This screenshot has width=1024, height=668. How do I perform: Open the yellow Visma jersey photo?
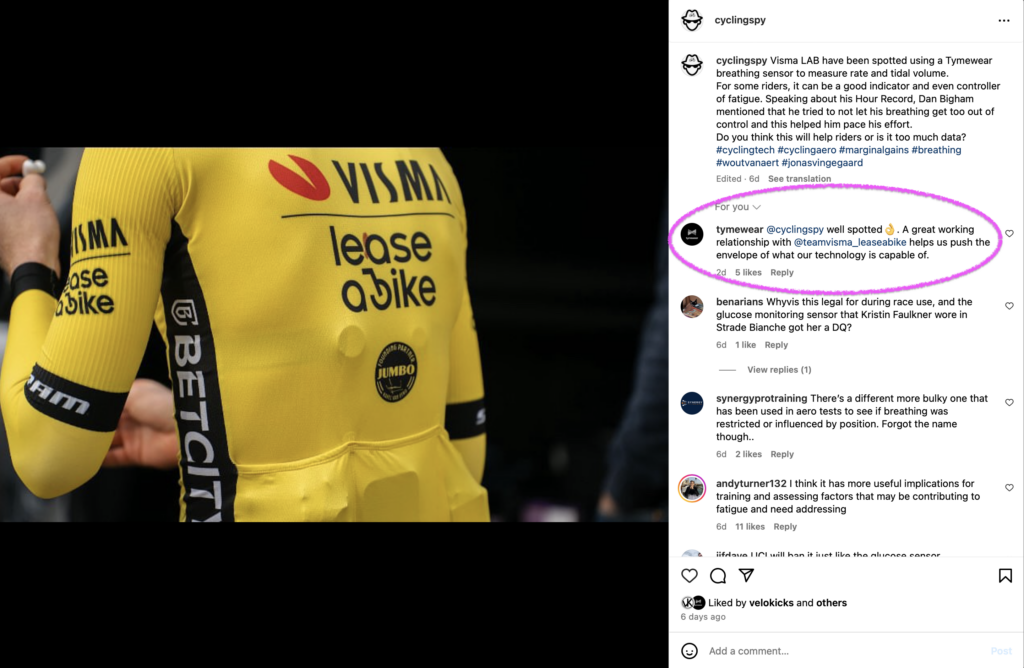coord(333,334)
